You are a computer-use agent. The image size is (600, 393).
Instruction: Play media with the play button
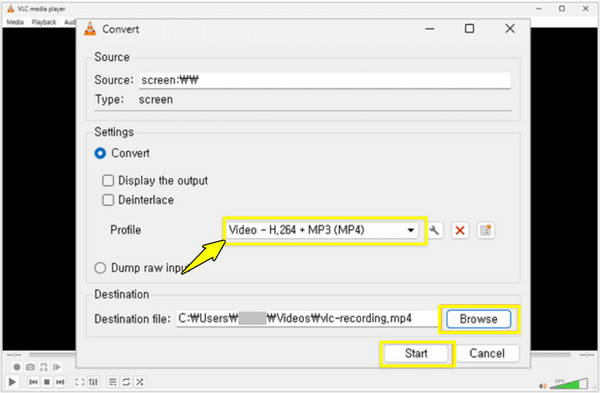(x=12, y=382)
